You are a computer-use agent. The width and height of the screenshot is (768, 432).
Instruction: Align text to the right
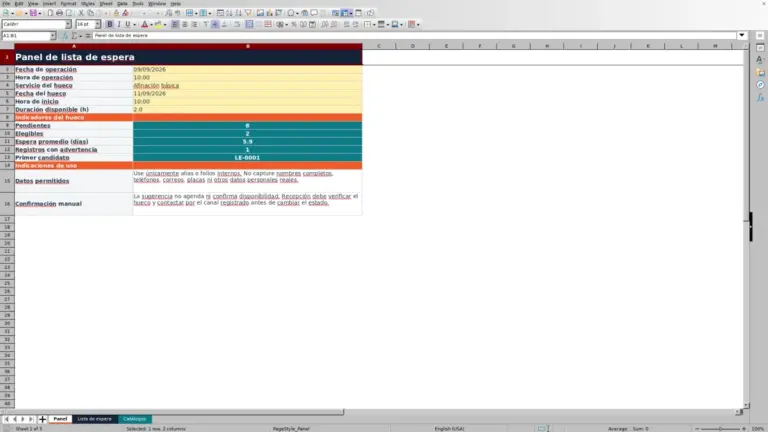tap(194, 24)
